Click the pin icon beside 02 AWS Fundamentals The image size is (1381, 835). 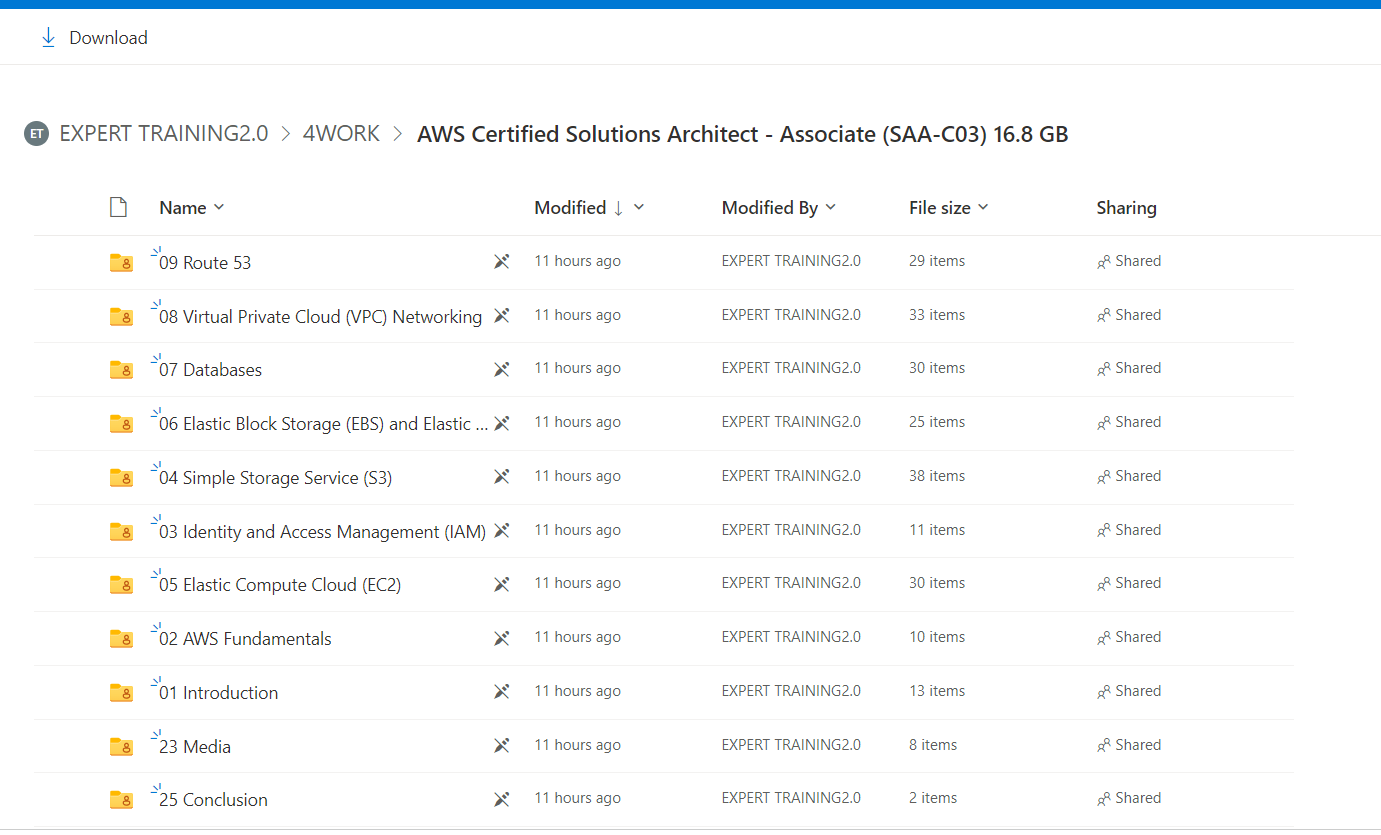(x=502, y=638)
